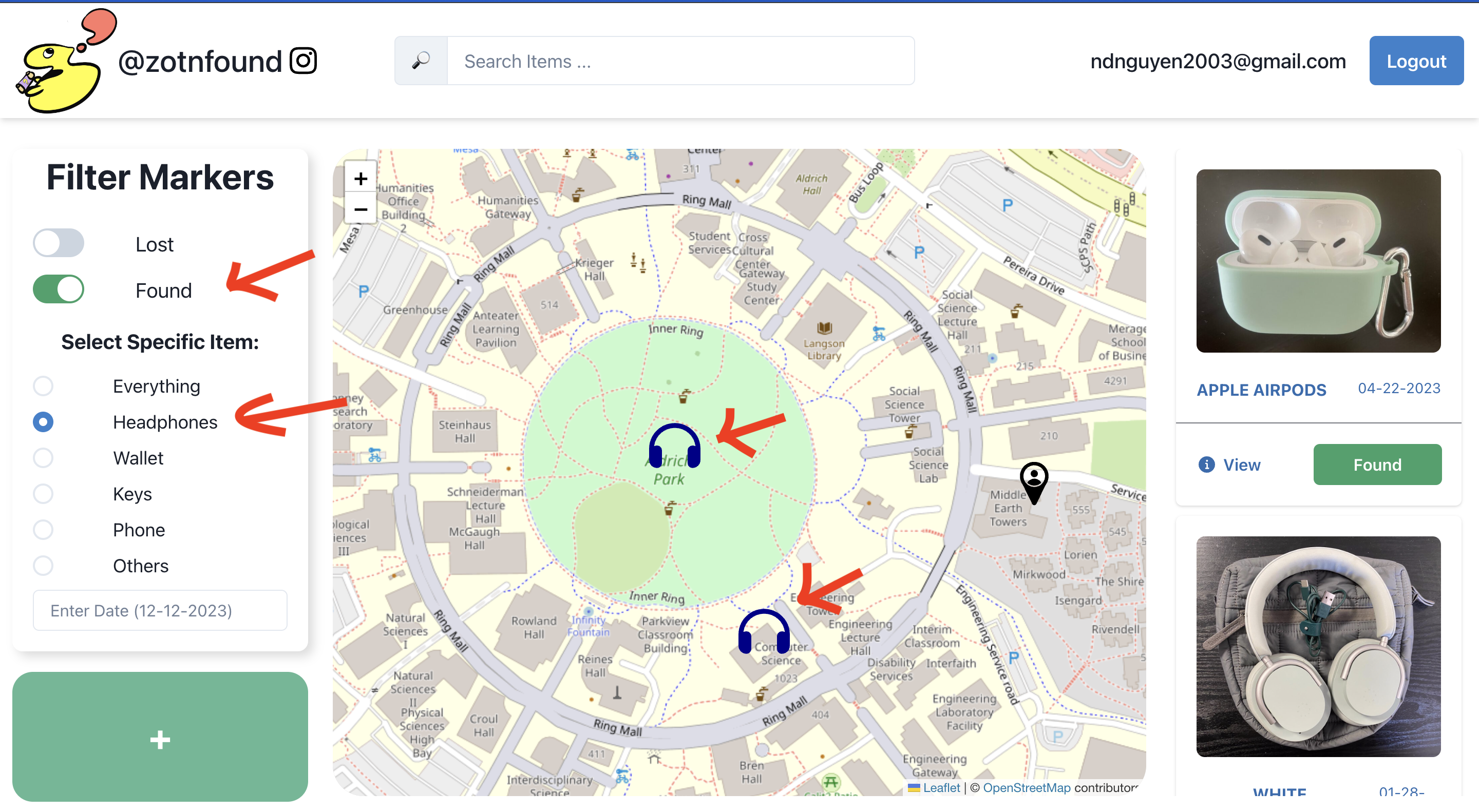The image size is (1479, 812).
Task: Select the Others radio option
Action: point(43,565)
